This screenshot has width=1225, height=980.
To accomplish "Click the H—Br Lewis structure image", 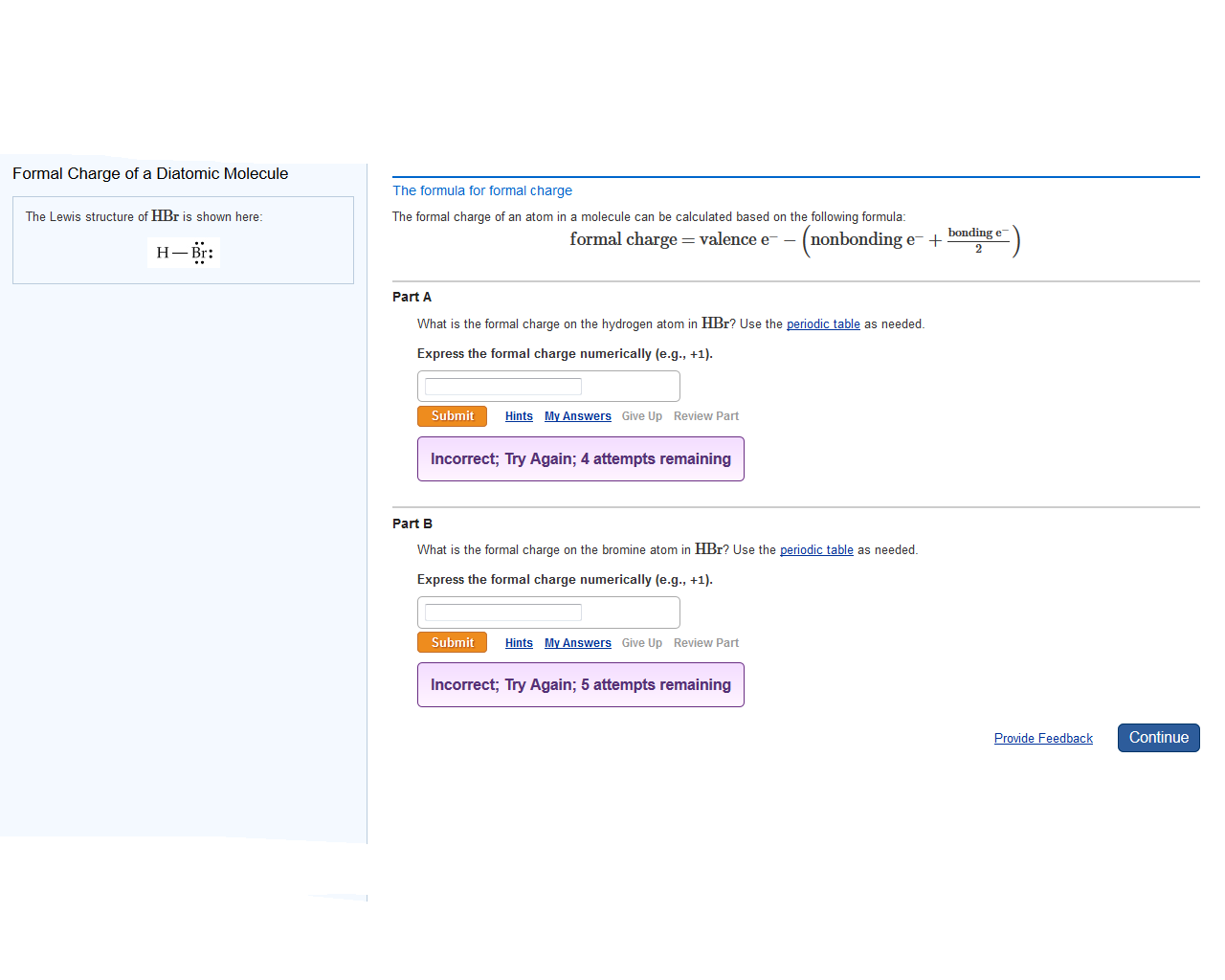I will tap(185, 253).
